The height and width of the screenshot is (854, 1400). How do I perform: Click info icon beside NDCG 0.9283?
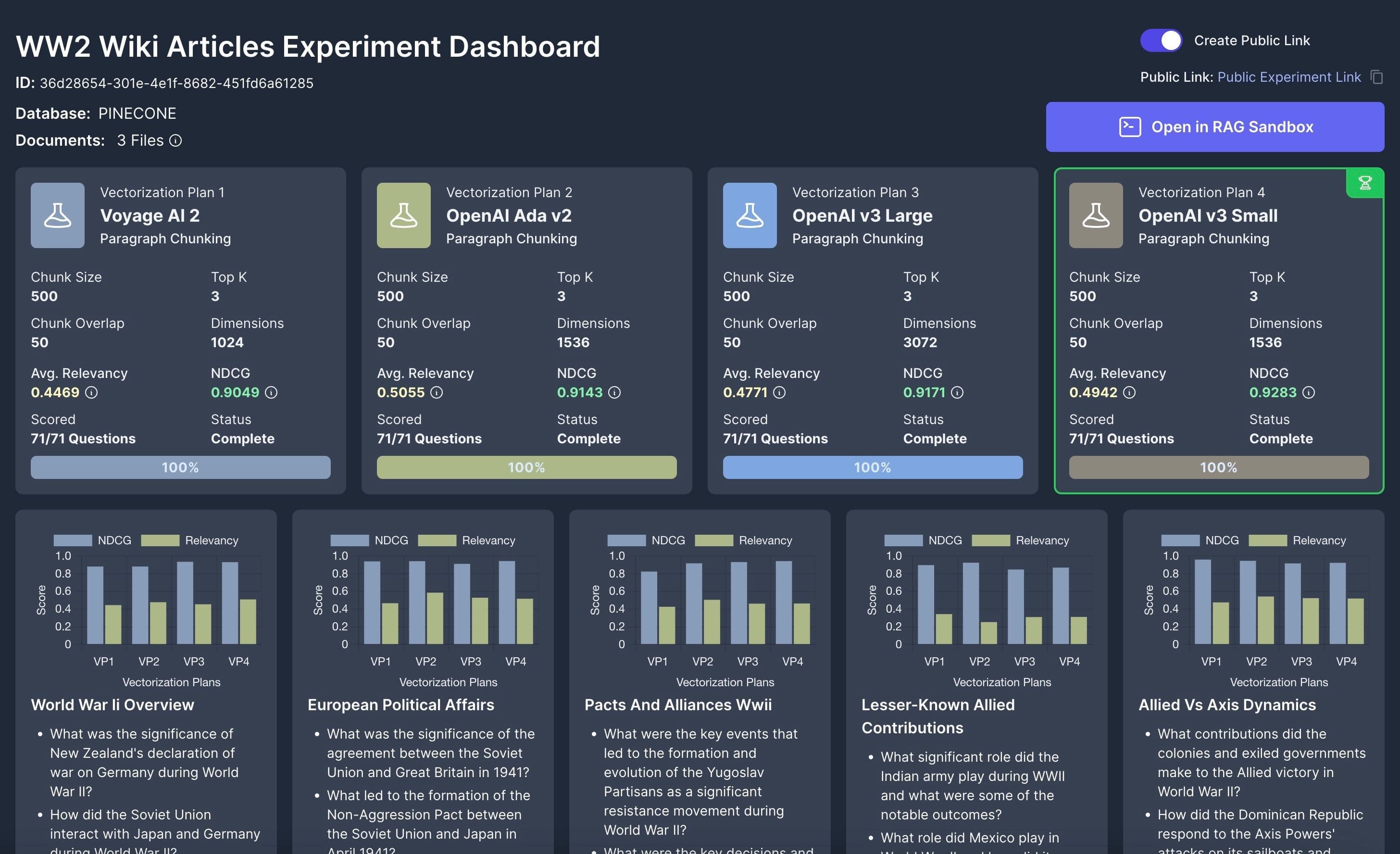[x=1309, y=393]
